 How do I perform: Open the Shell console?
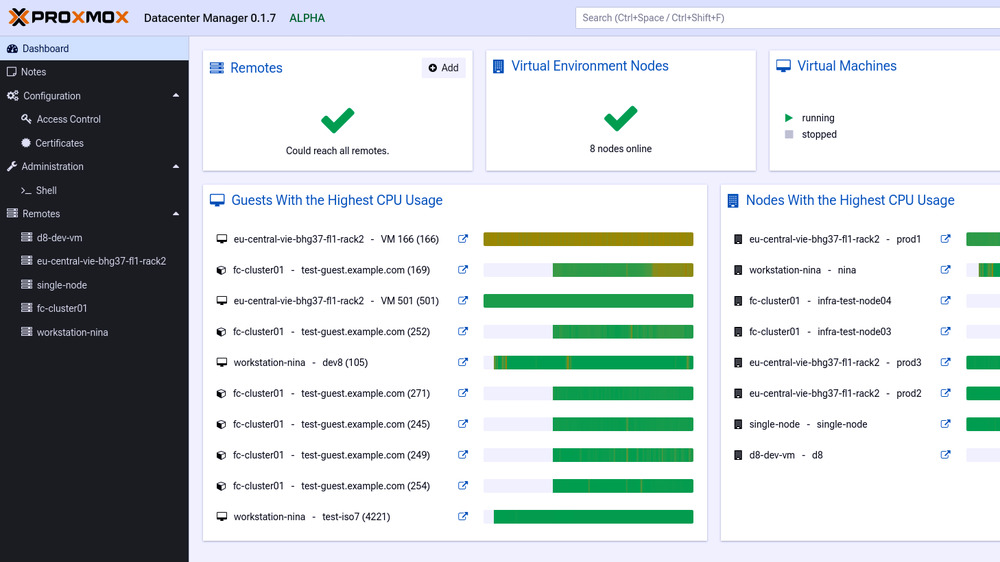pos(46,190)
